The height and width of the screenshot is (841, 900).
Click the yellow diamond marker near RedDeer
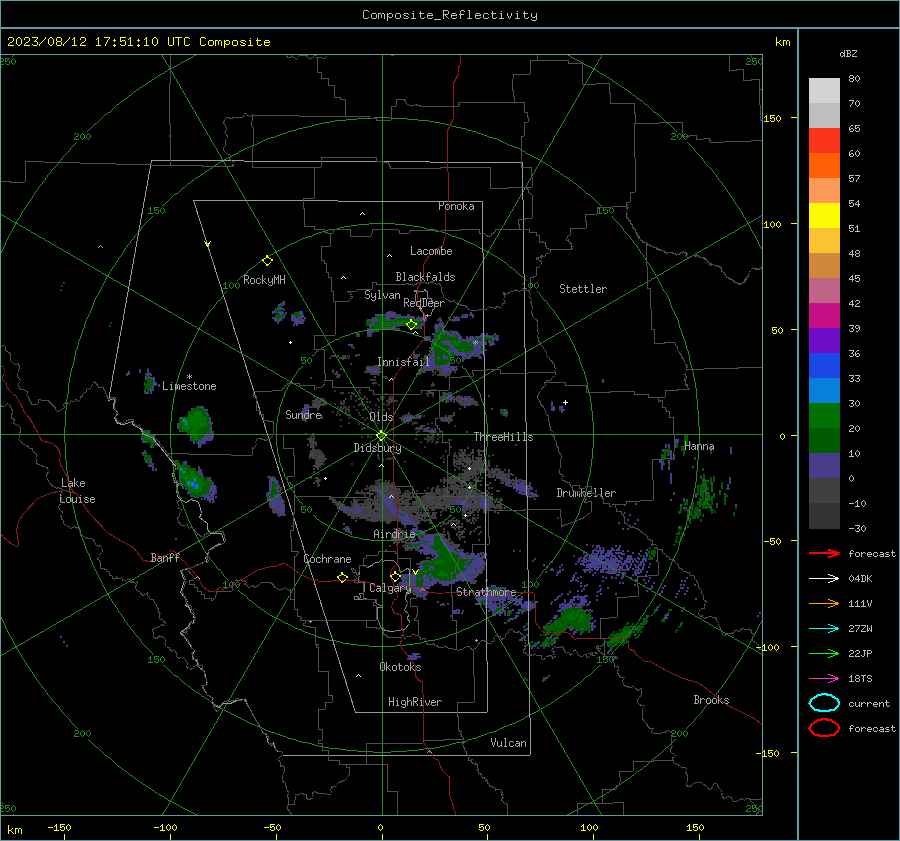tap(411, 324)
